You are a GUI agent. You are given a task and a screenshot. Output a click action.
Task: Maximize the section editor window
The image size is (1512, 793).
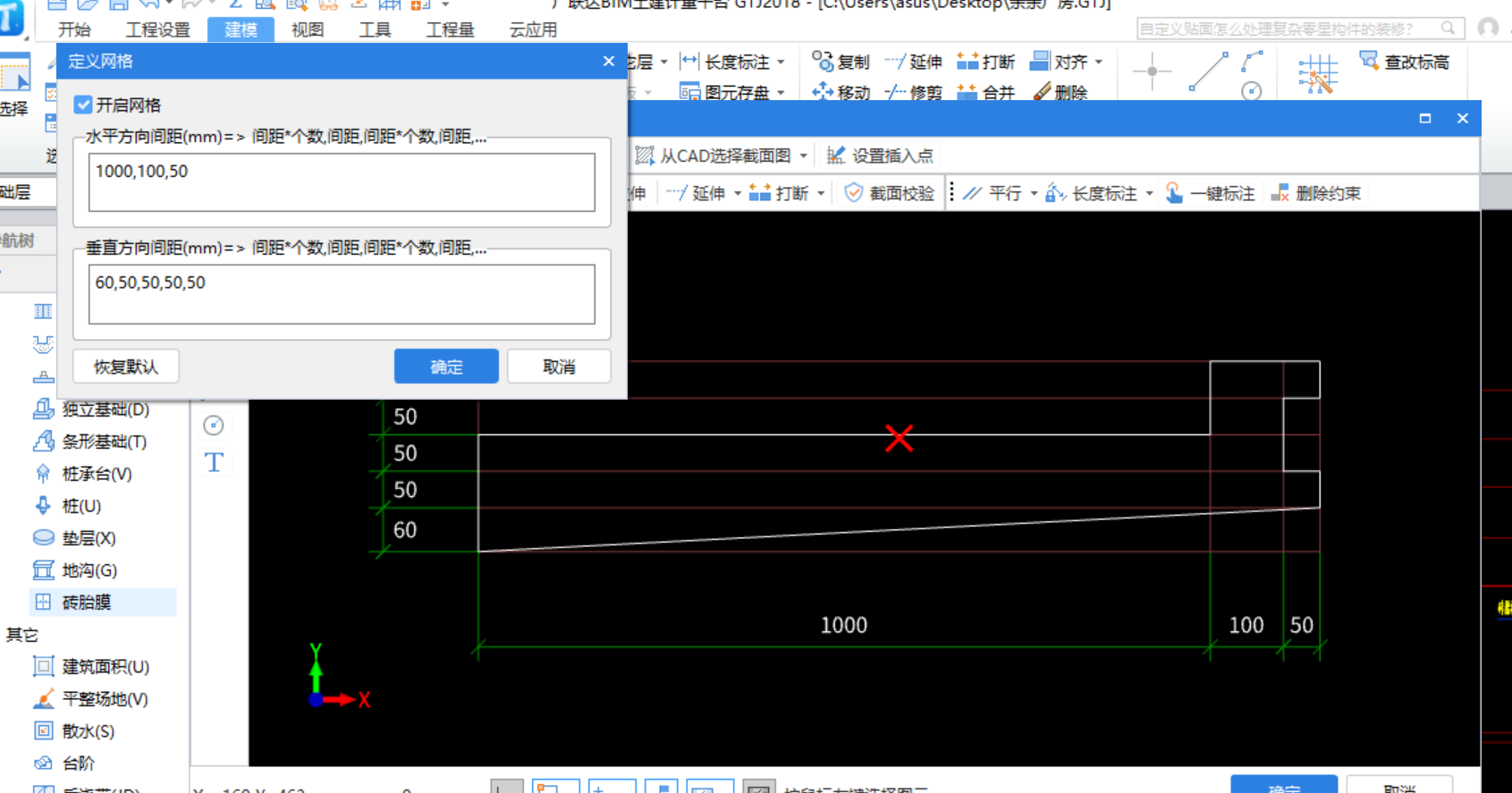click(x=1425, y=118)
